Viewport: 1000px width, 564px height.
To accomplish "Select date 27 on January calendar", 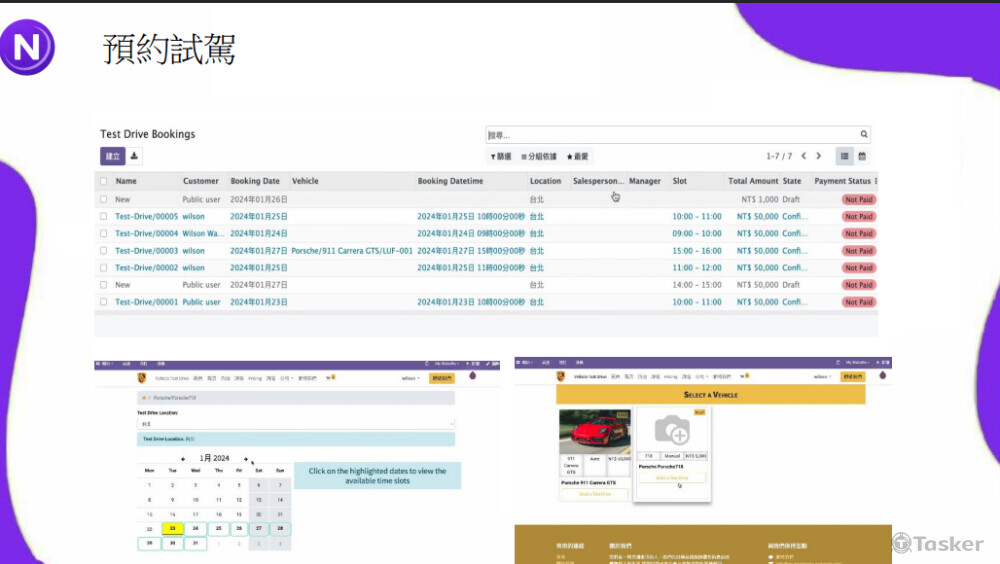I will tap(258, 529).
